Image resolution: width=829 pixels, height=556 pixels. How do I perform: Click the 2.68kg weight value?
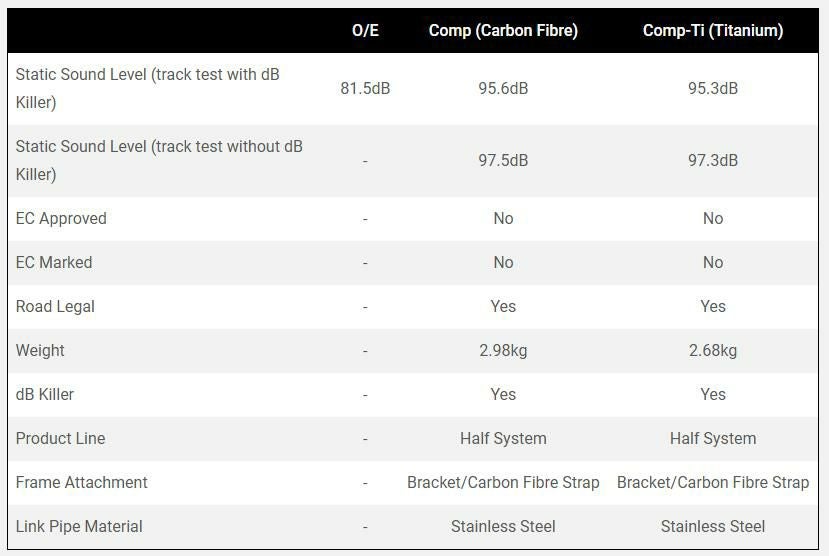tap(712, 350)
